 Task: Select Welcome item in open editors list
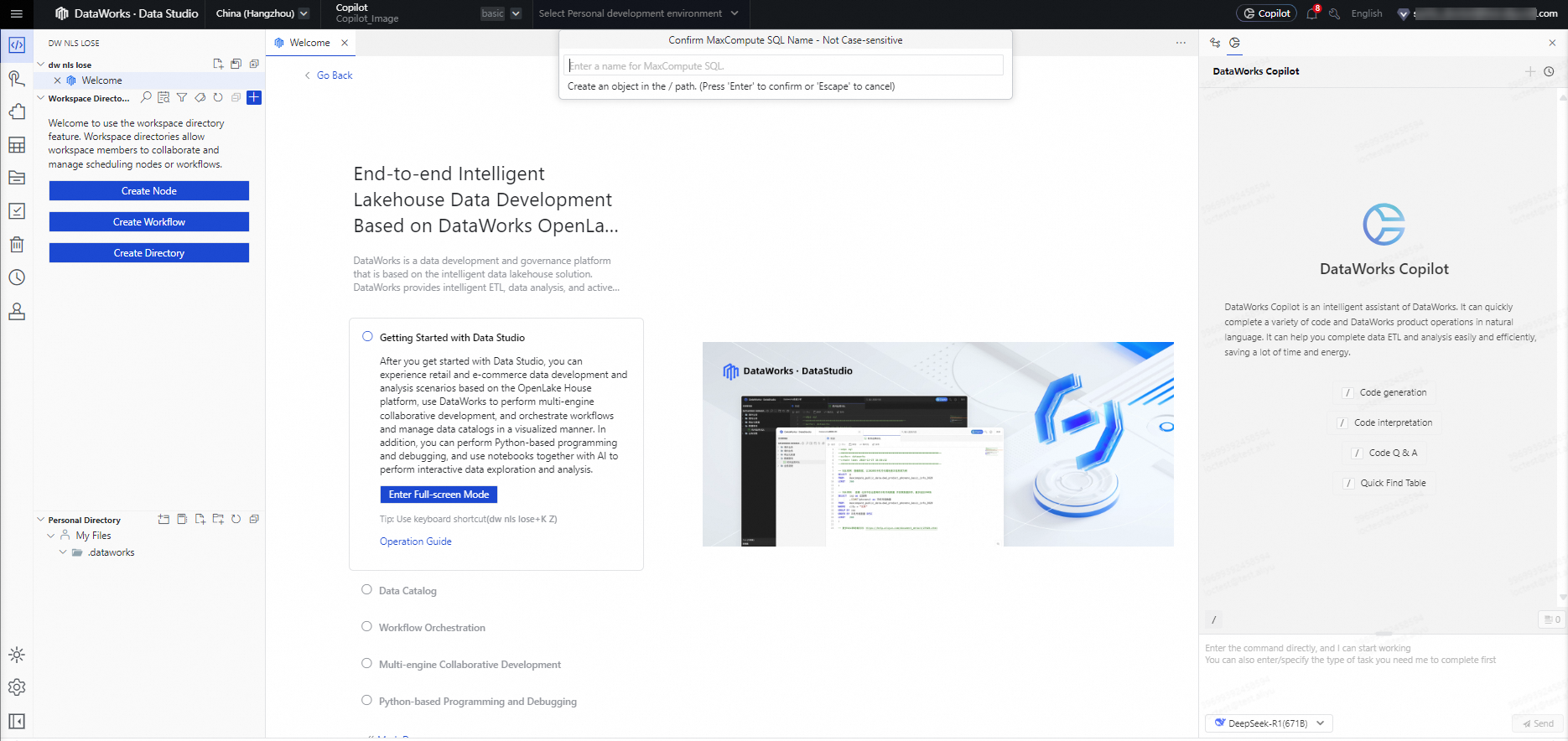pos(101,80)
